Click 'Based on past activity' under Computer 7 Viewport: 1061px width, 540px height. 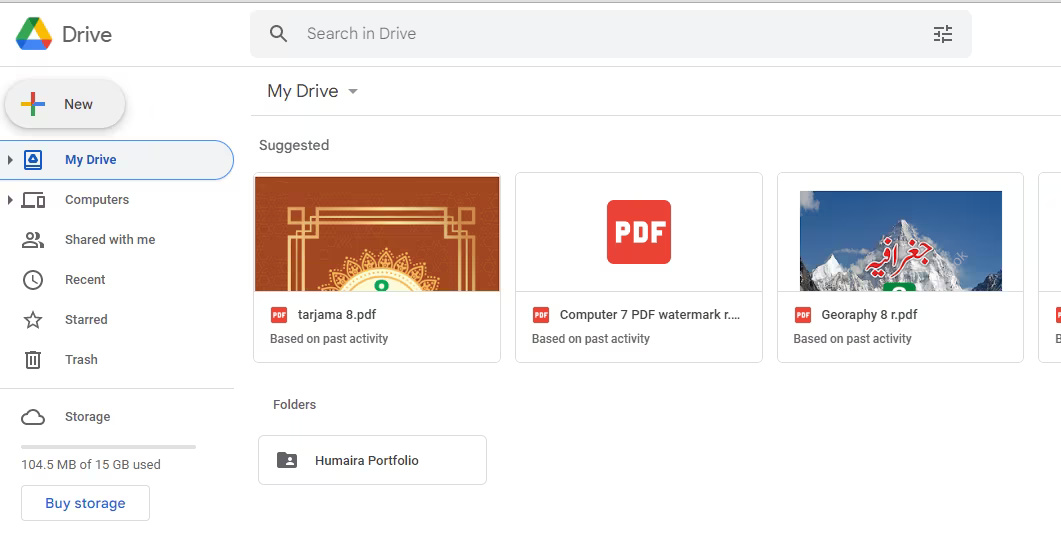click(x=591, y=339)
